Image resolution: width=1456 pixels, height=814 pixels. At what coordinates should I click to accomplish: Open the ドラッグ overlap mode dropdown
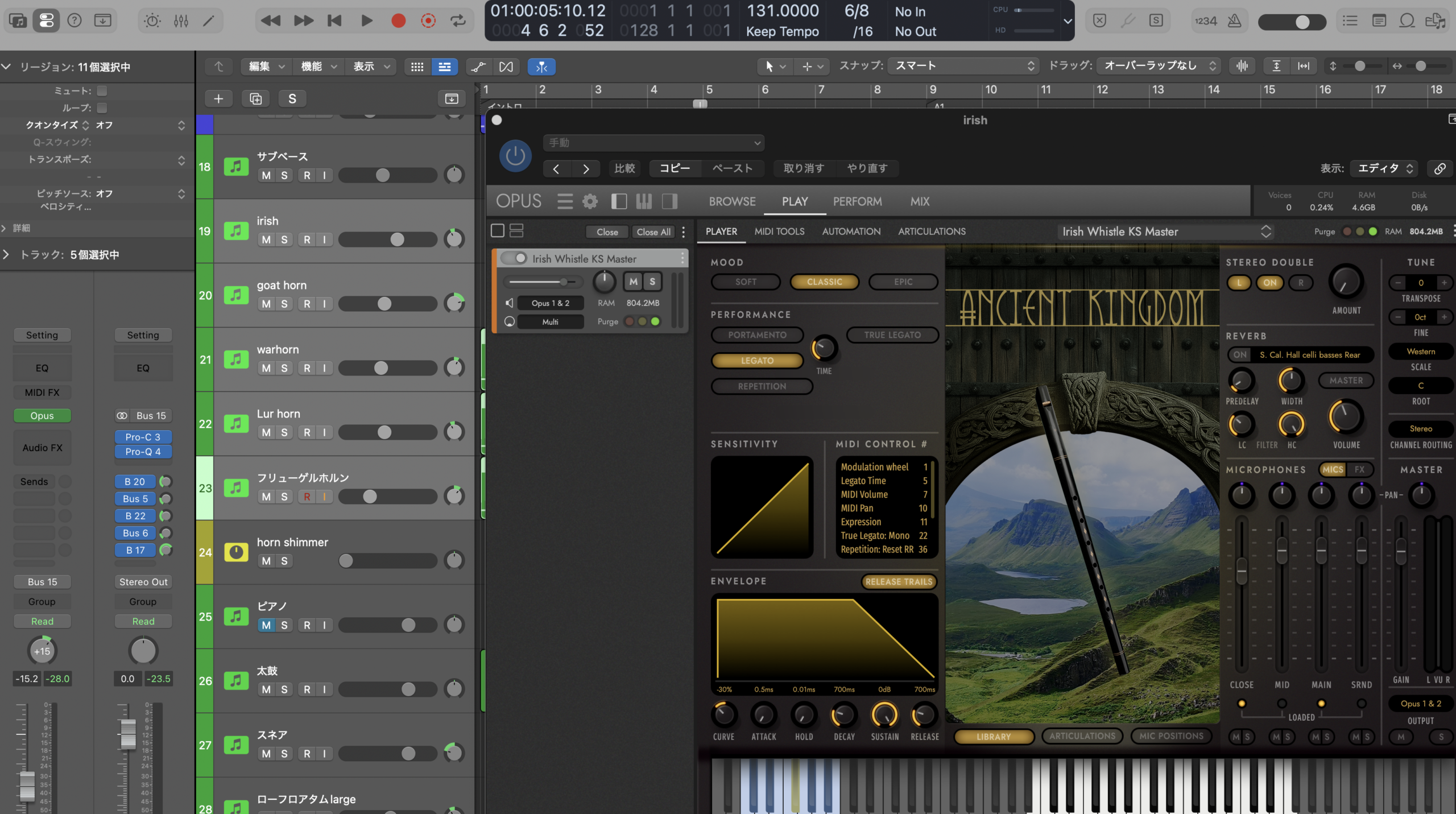click(1159, 66)
